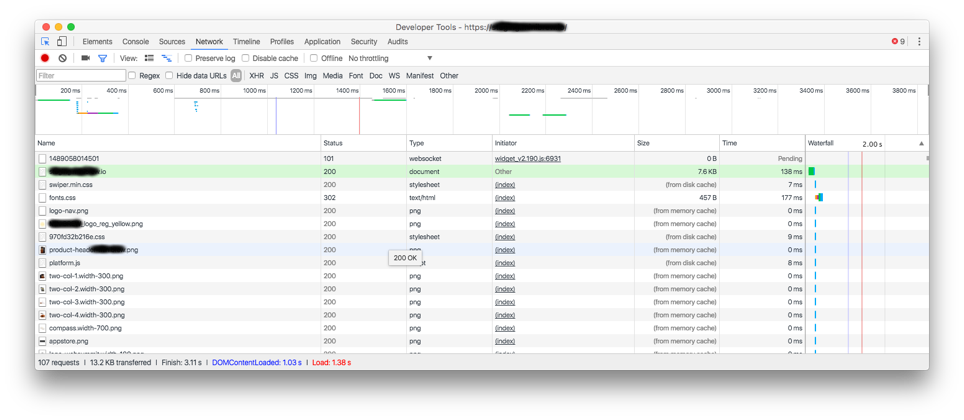Open the DevTools three-dot menu
This screenshot has width=964, height=420.
tap(919, 42)
